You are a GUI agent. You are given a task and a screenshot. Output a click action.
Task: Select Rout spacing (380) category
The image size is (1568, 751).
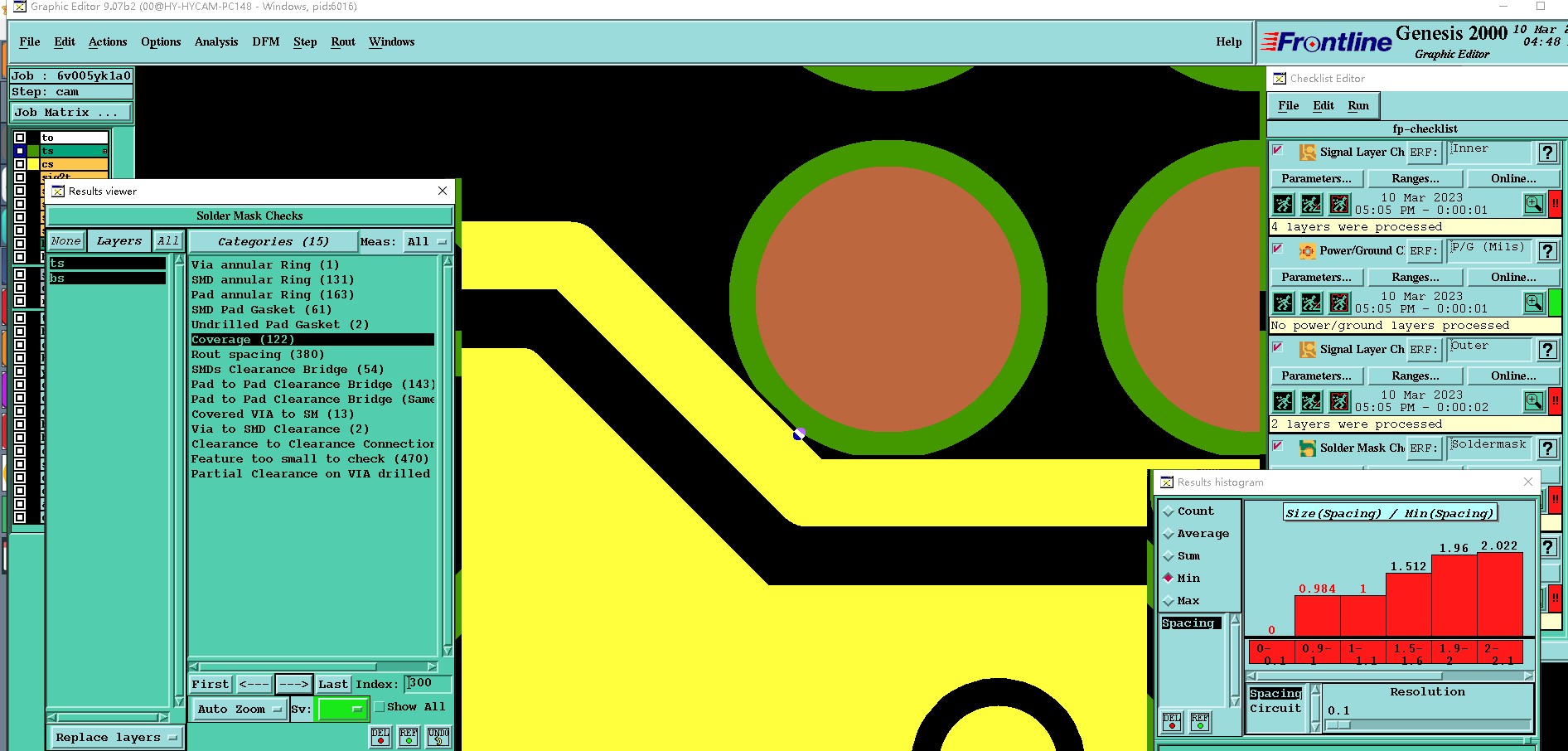[x=312, y=354]
